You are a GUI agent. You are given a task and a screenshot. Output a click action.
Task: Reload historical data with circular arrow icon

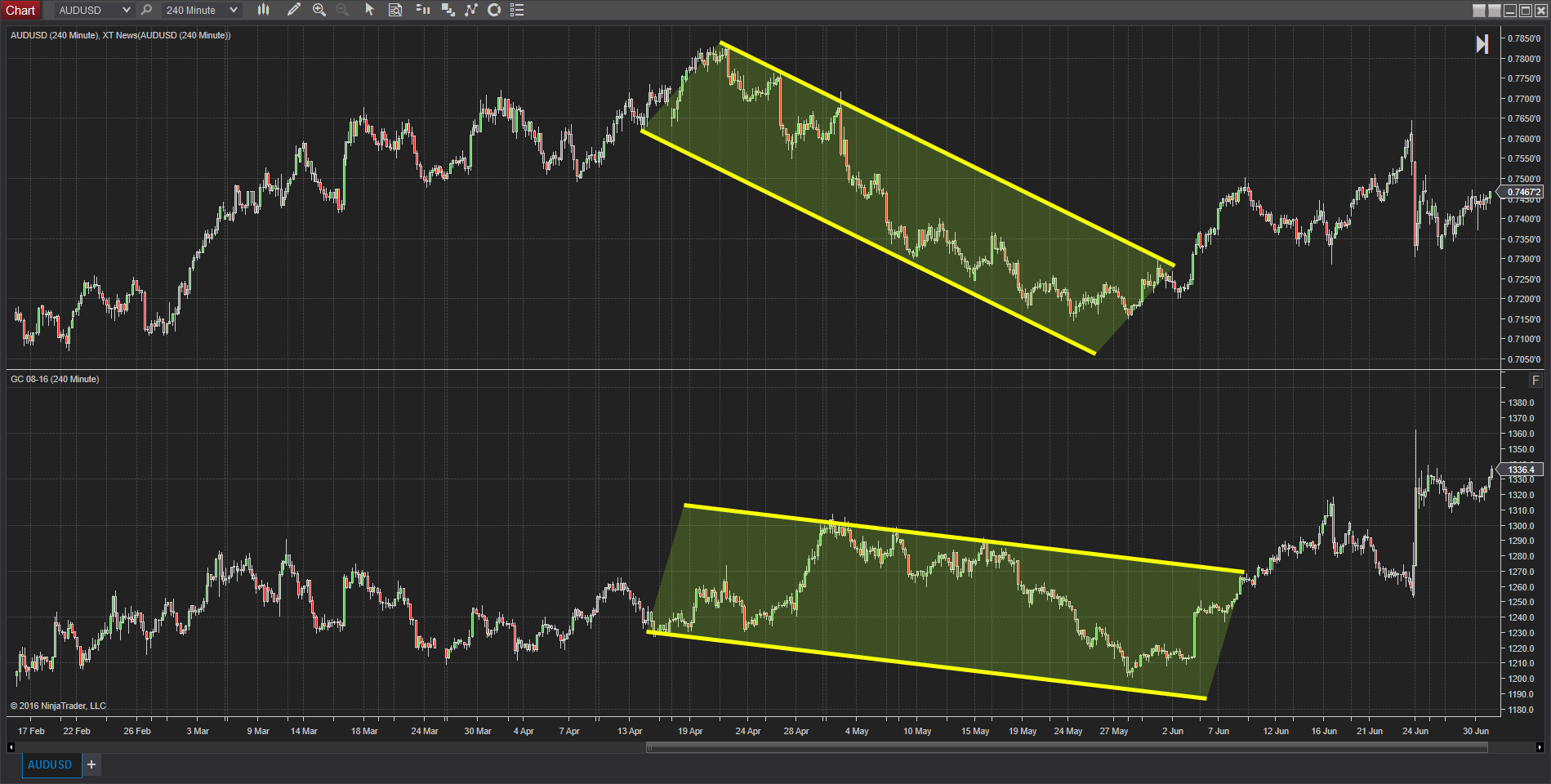tap(495, 10)
